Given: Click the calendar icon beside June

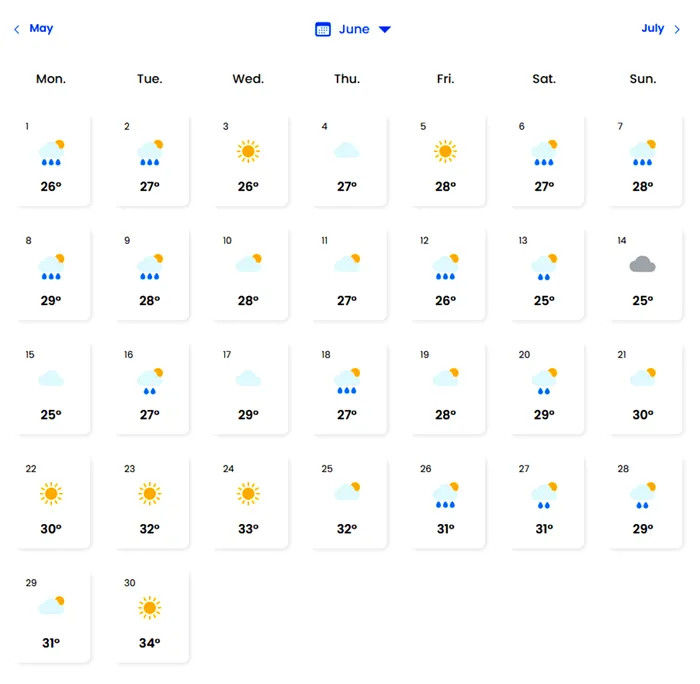Looking at the screenshot, I should pyautogui.click(x=323, y=29).
